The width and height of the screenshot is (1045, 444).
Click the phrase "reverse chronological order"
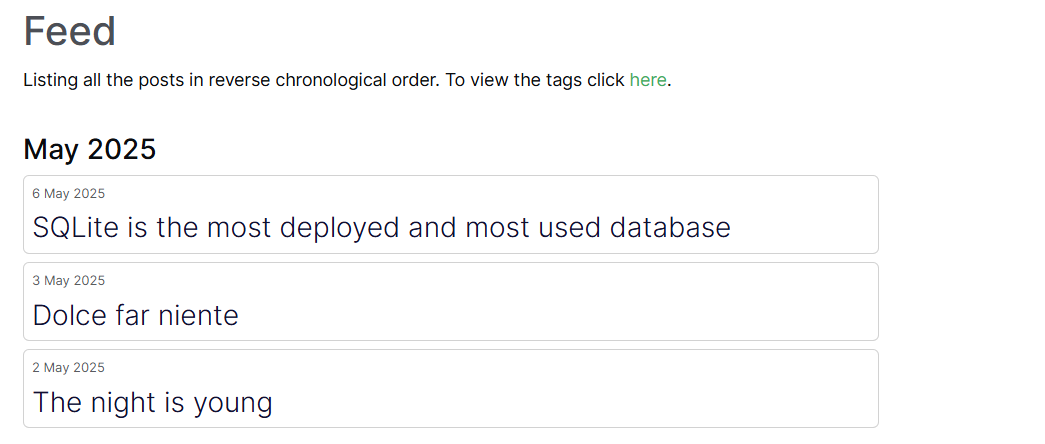[323, 80]
